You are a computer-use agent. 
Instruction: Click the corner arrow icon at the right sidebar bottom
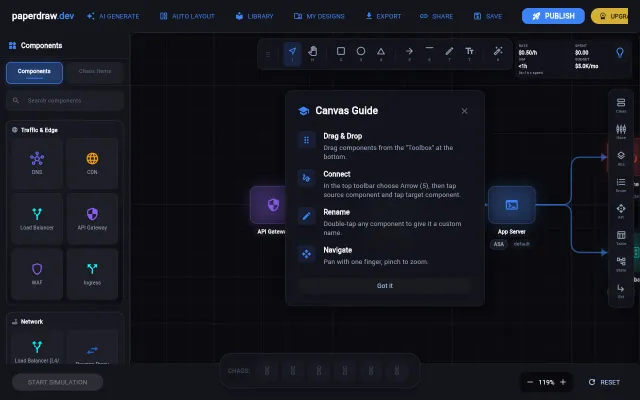tap(621, 290)
